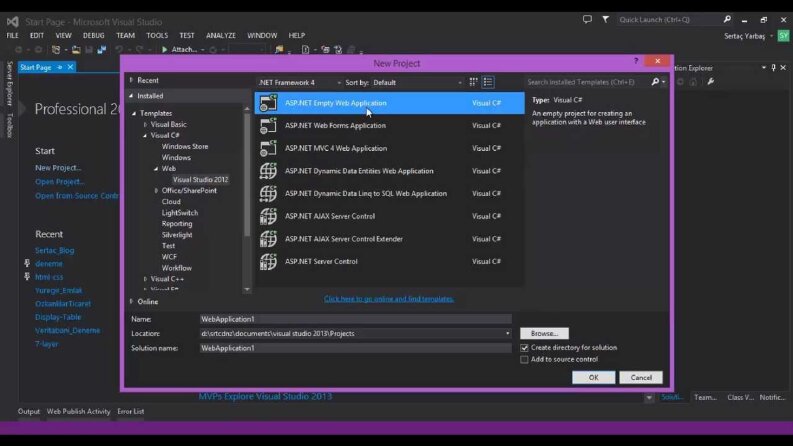The height and width of the screenshot is (446, 793).
Task: Click ASP.NET Web Forms Application template icon
Action: click(268, 125)
